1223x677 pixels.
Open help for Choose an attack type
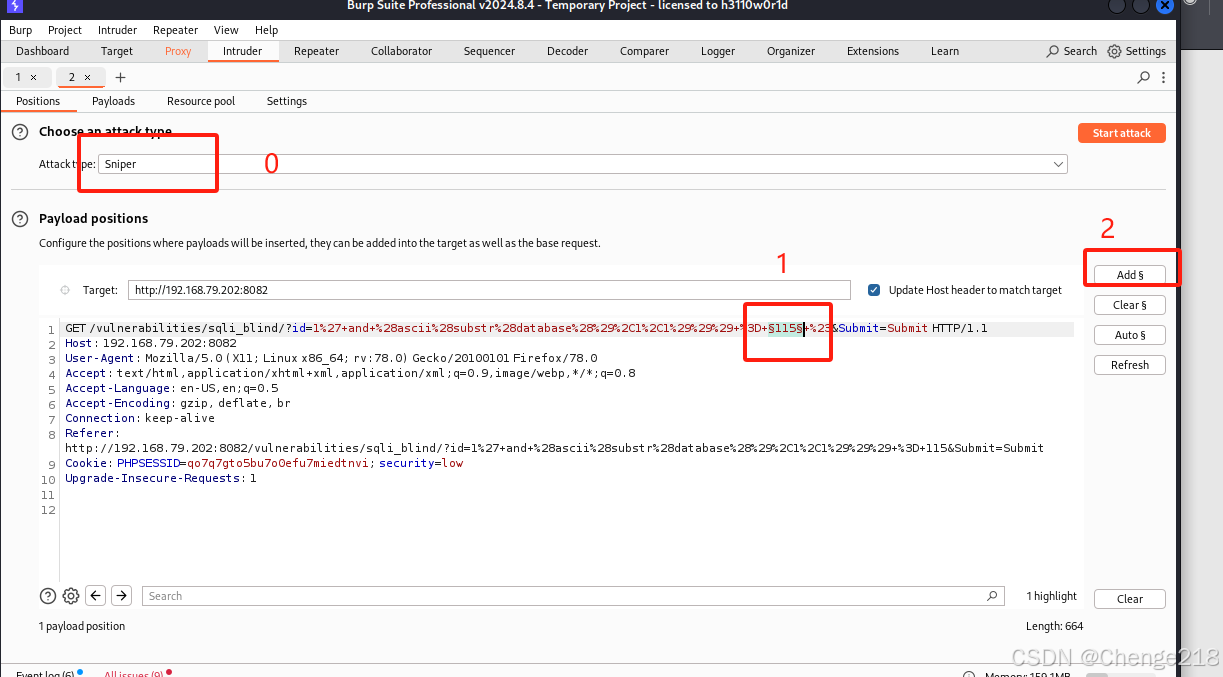coord(20,132)
